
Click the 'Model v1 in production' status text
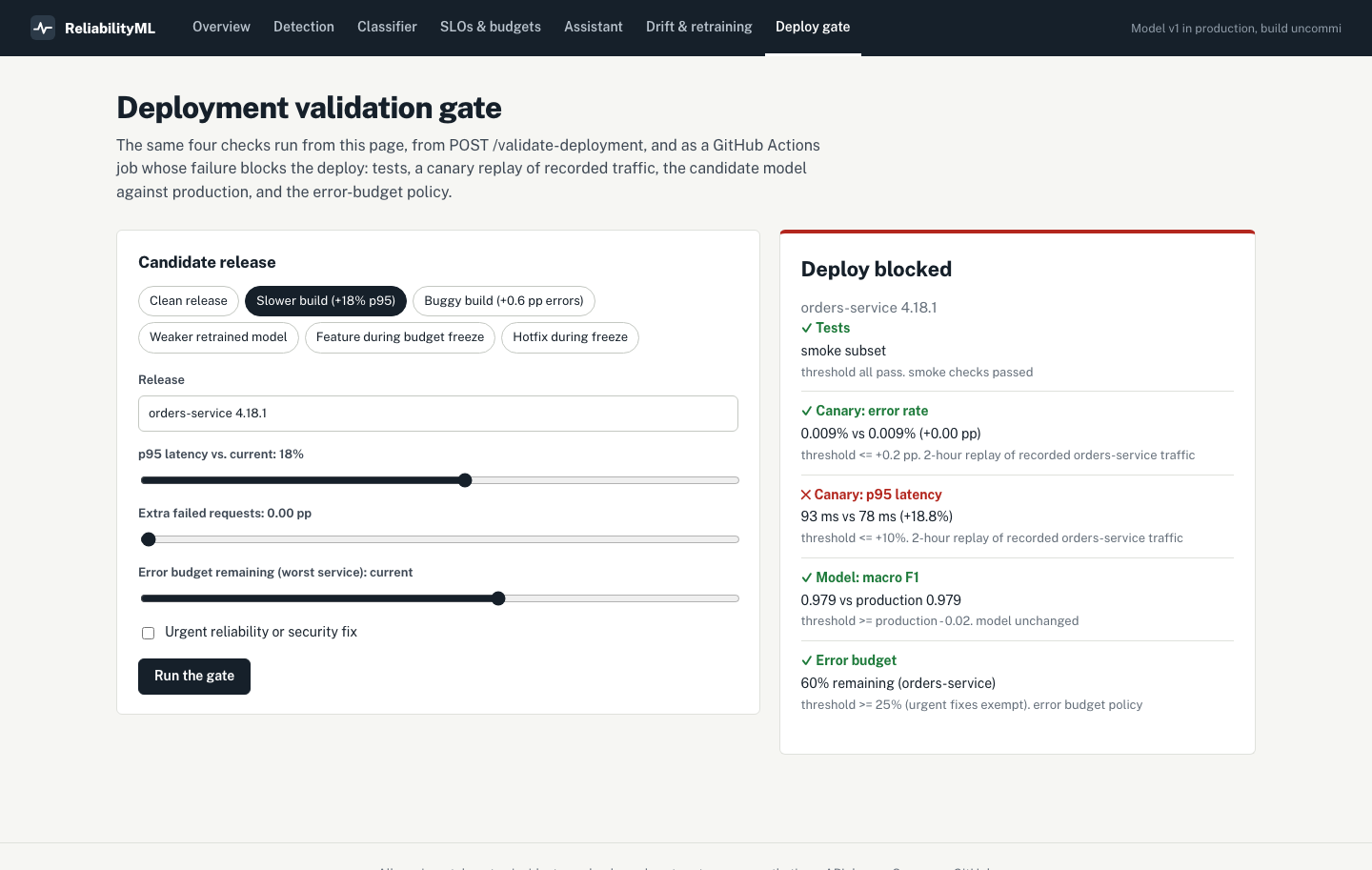coord(1236,29)
